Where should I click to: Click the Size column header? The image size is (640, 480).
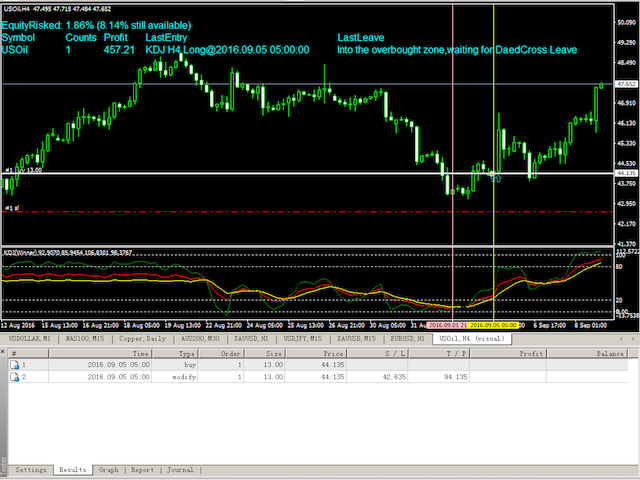tap(264, 353)
